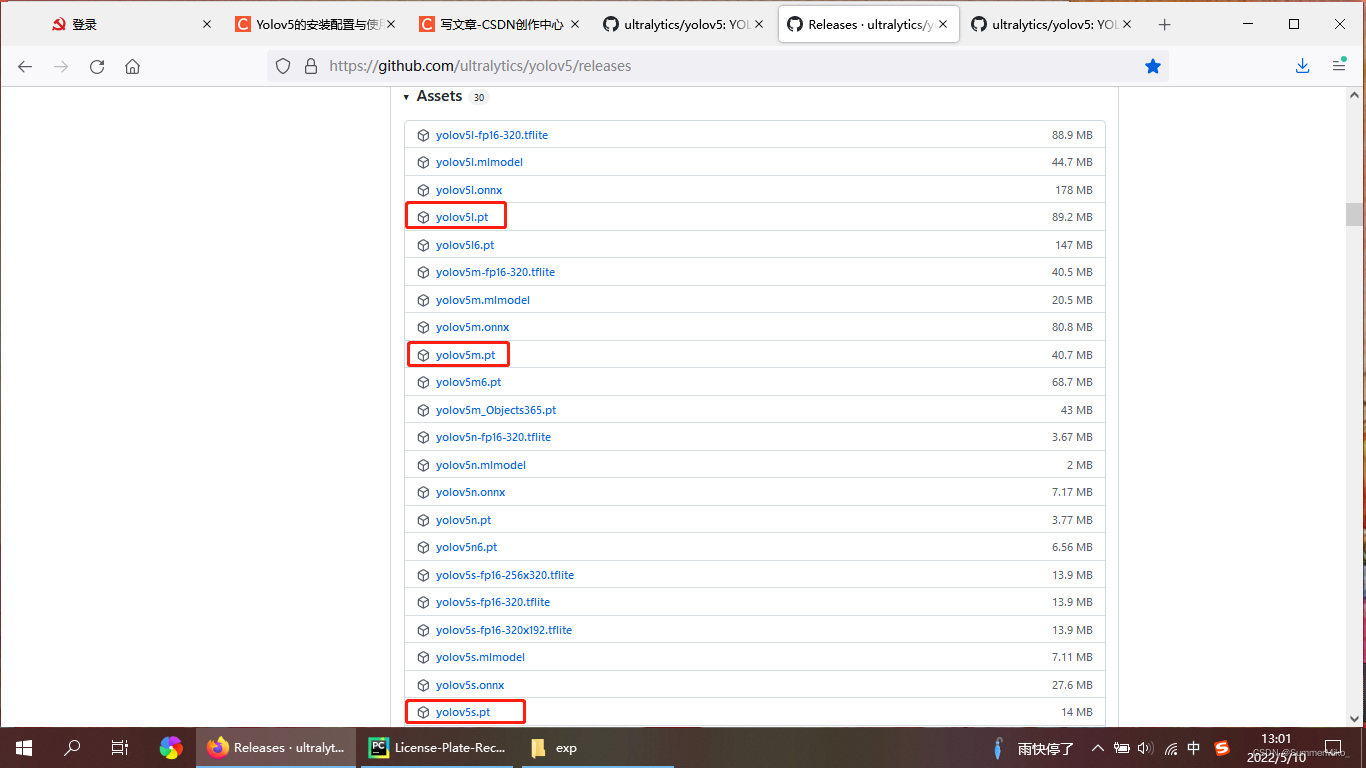Download yolov5l6.pt file
The height and width of the screenshot is (768, 1366).
click(x=465, y=245)
